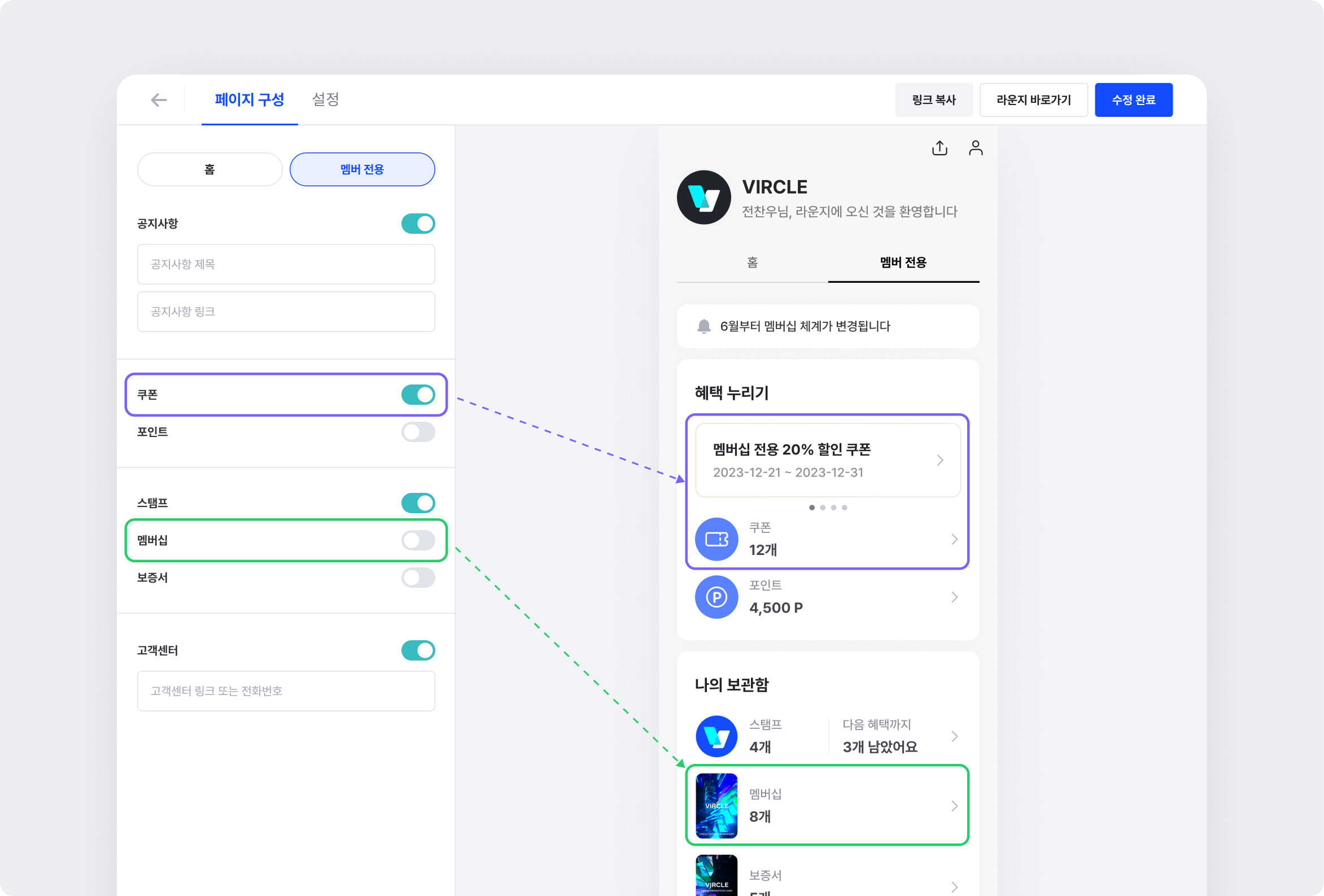The height and width of the screenshot is (896, 1324).
Task: Click the bell notification icon
Action: tap(703, 326)
